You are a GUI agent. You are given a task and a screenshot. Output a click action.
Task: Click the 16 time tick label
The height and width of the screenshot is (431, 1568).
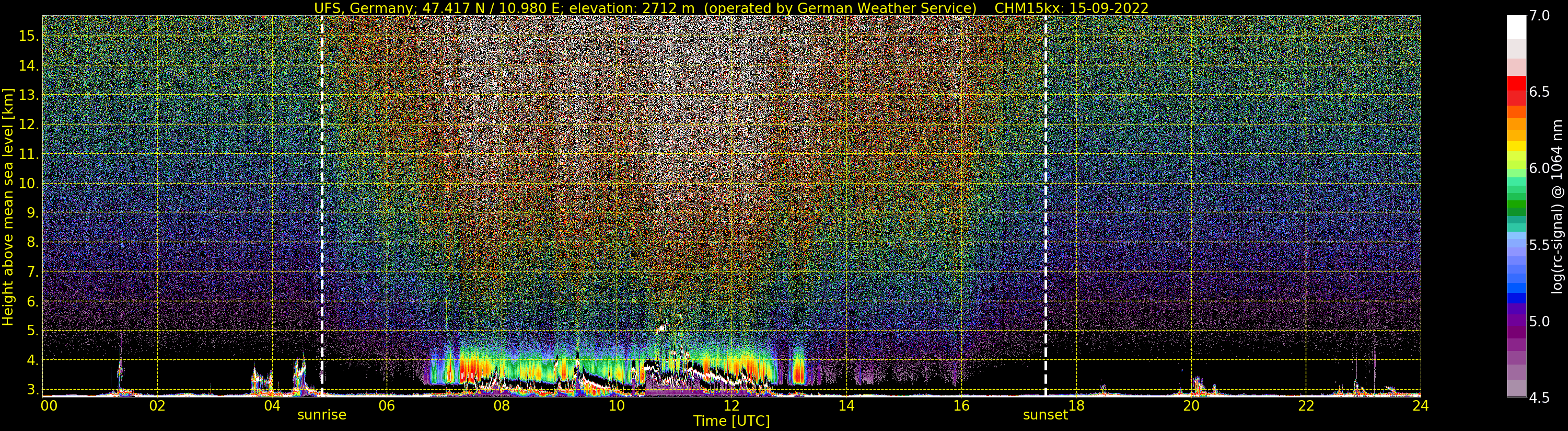tap(961, 405)
